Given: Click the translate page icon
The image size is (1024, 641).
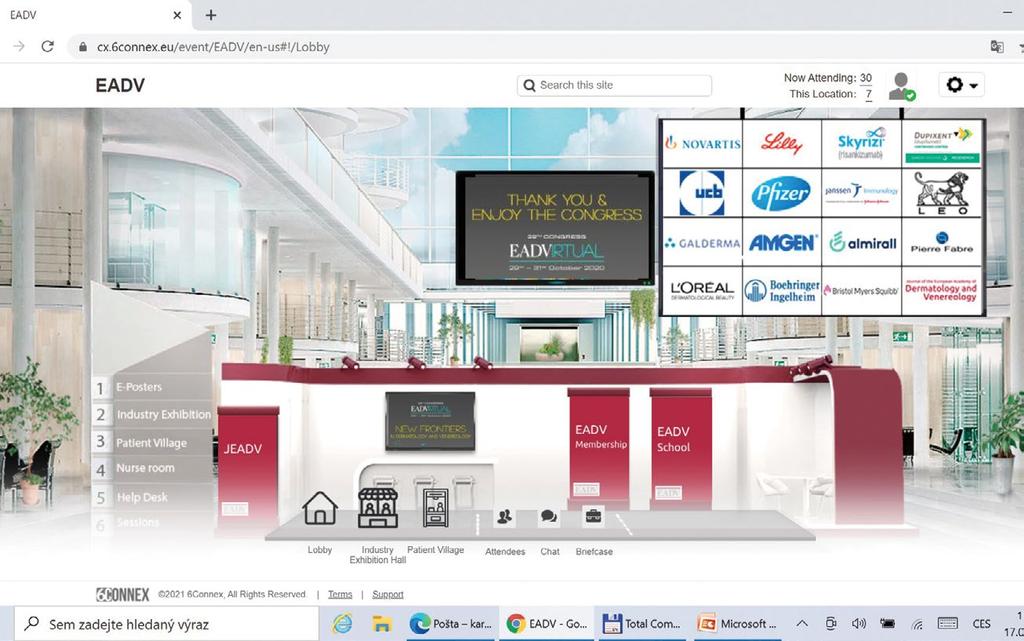Looking at the screenshot, I should click(997, 46).
